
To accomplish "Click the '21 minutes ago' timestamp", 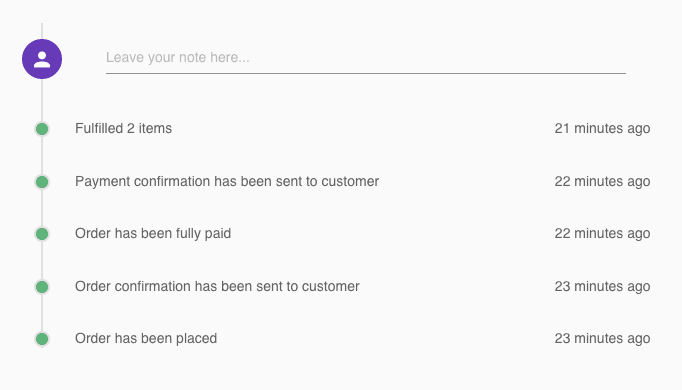I will coord(602,128).
